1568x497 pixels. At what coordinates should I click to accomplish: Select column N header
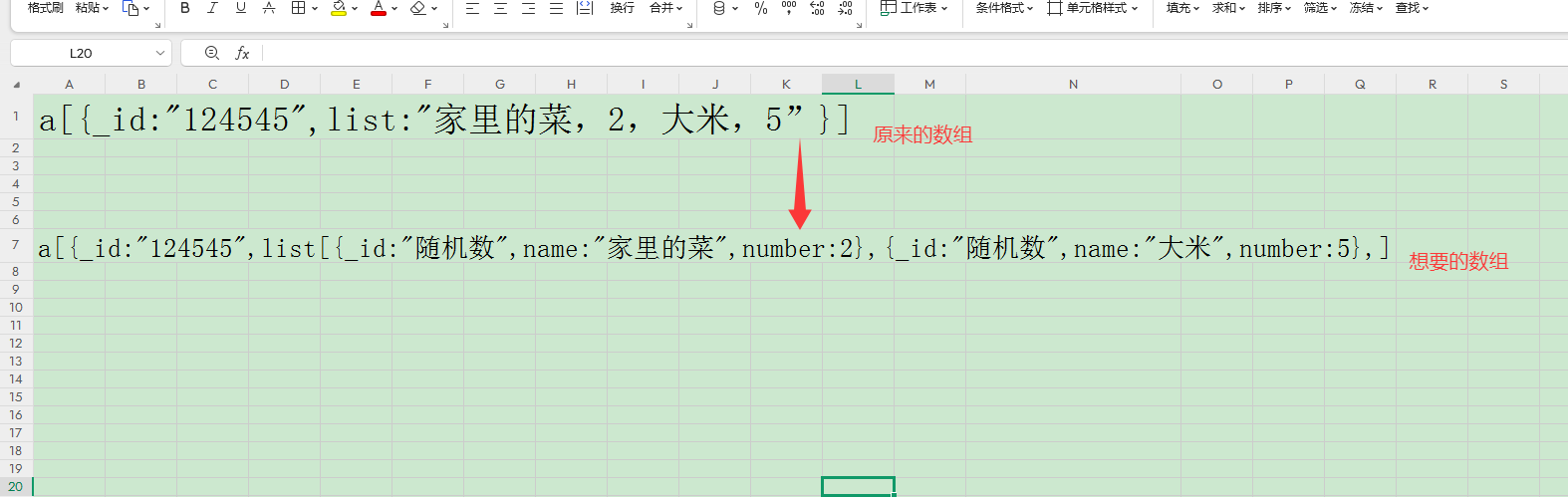(1073, 85)
